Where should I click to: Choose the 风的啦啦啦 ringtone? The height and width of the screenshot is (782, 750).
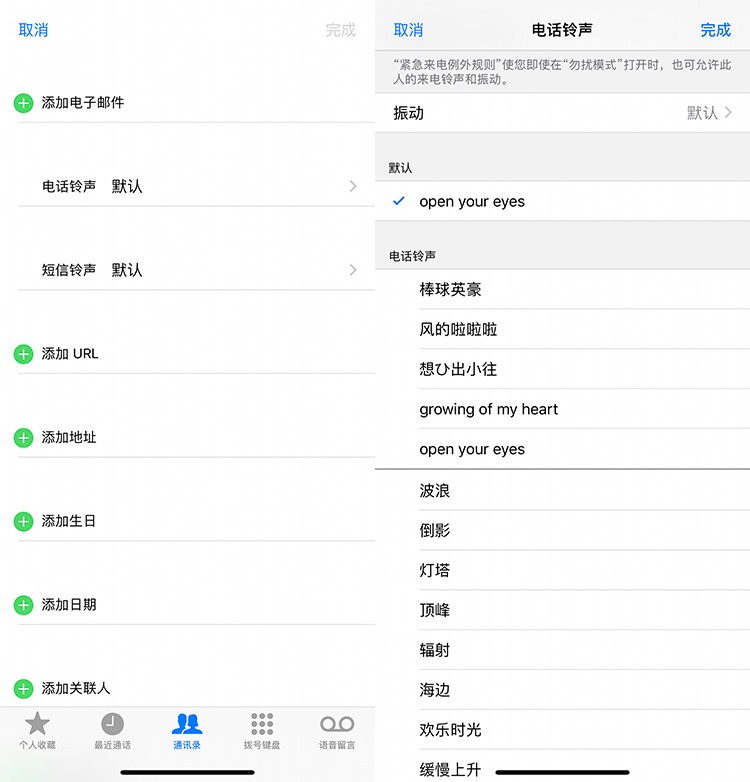(562, 329)
